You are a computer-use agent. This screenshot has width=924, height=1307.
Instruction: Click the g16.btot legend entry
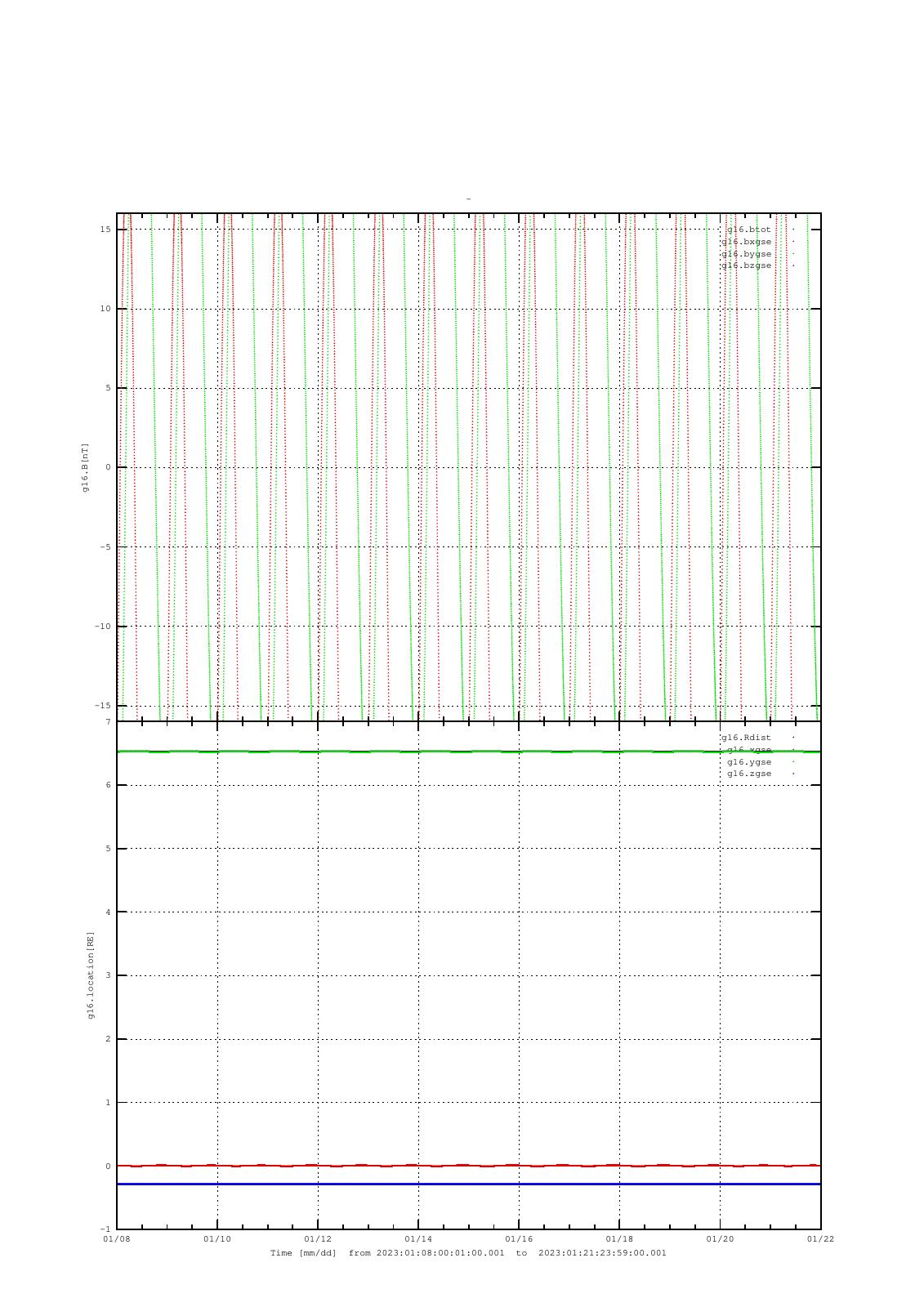point(748,230)
